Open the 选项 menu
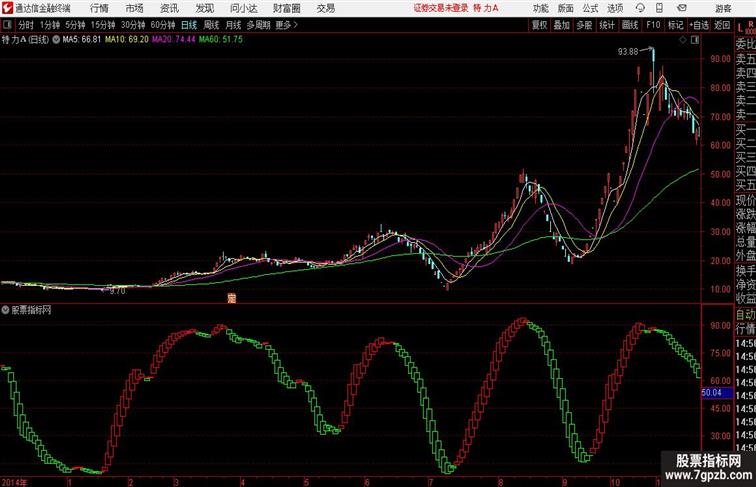The height and width of the screenshot is (487, 756). (x=615, y=8)
